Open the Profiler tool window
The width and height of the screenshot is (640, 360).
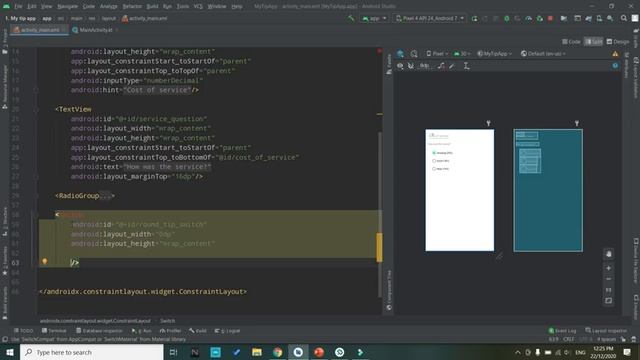point(170,331)
